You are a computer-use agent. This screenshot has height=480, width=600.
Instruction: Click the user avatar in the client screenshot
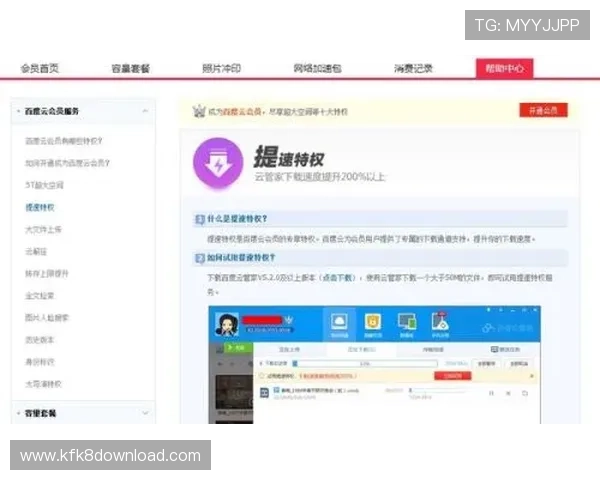[x=227, y=324]
